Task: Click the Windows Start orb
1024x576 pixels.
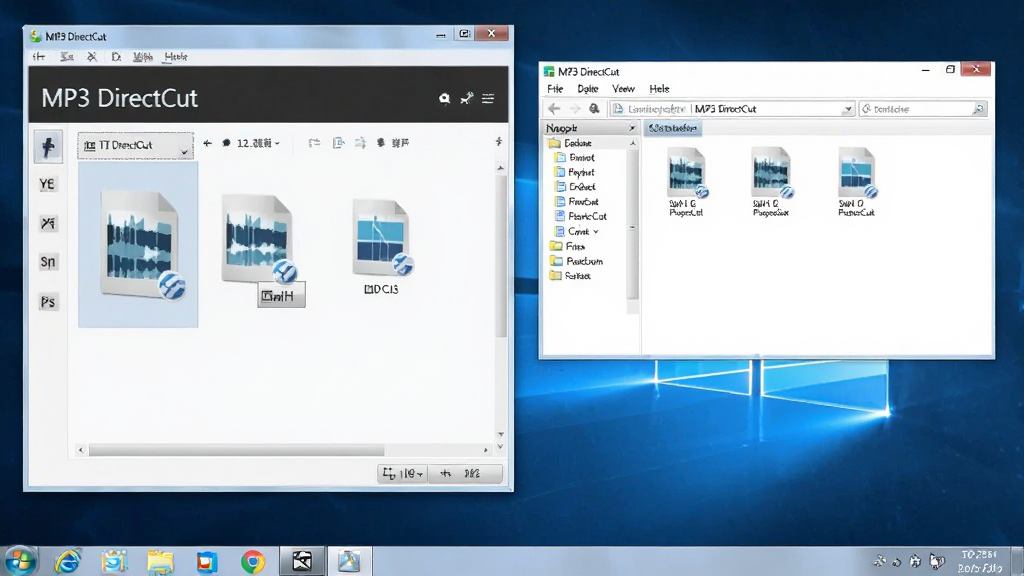Action: coord(20,561)
